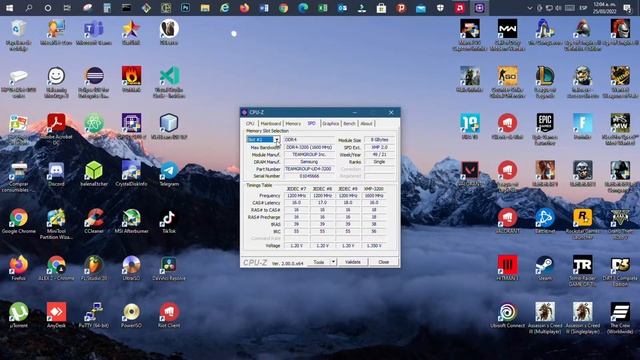Switch to the Graphics tab in CPU-Z

pyautogui.click(x=331, y=123)
